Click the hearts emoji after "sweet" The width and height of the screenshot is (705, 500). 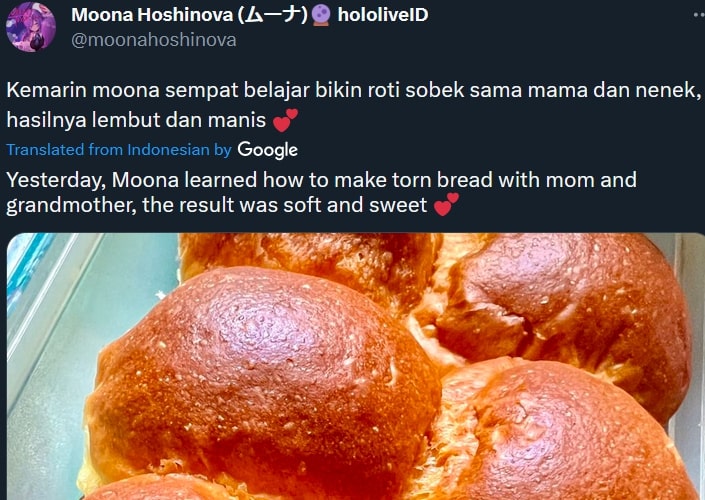pyautogui.click(x=446, y=205)
